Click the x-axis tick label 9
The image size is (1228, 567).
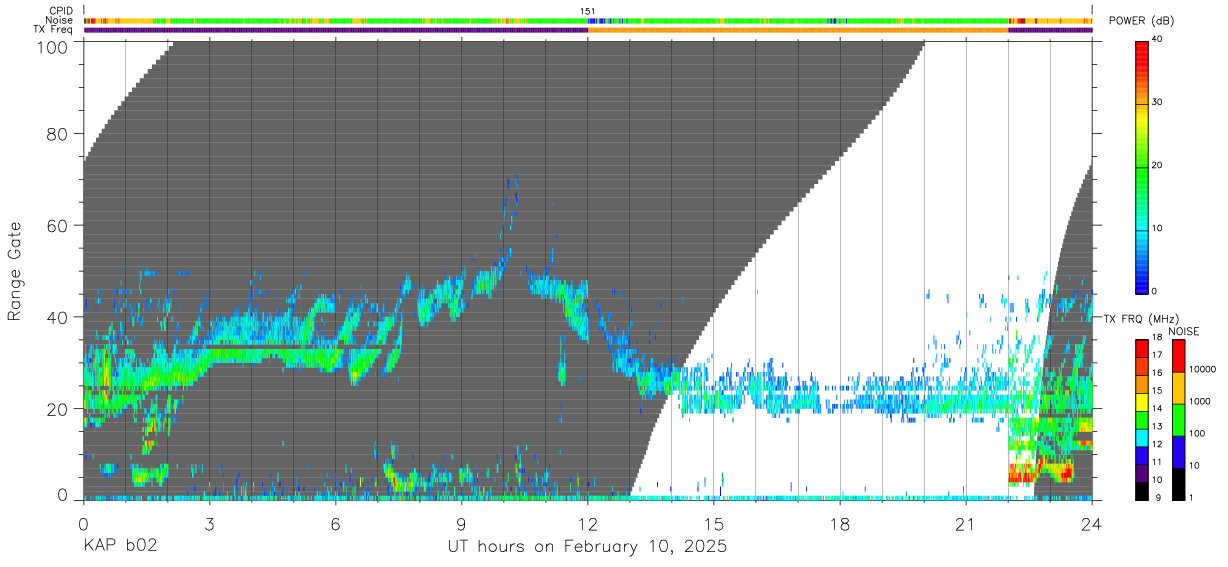tap(461, 524)
